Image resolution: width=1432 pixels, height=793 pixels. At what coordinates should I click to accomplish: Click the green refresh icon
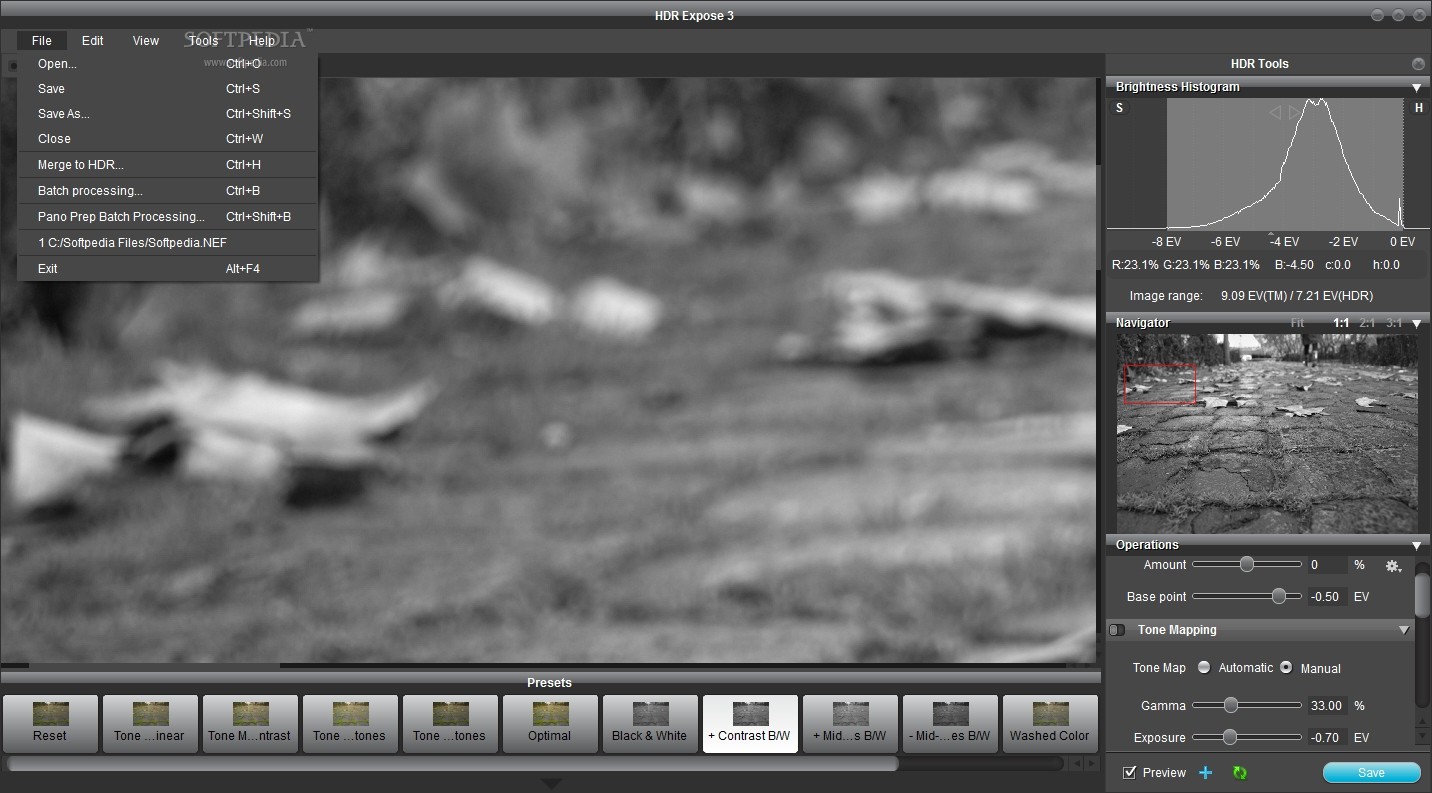tap(1240, 772)
